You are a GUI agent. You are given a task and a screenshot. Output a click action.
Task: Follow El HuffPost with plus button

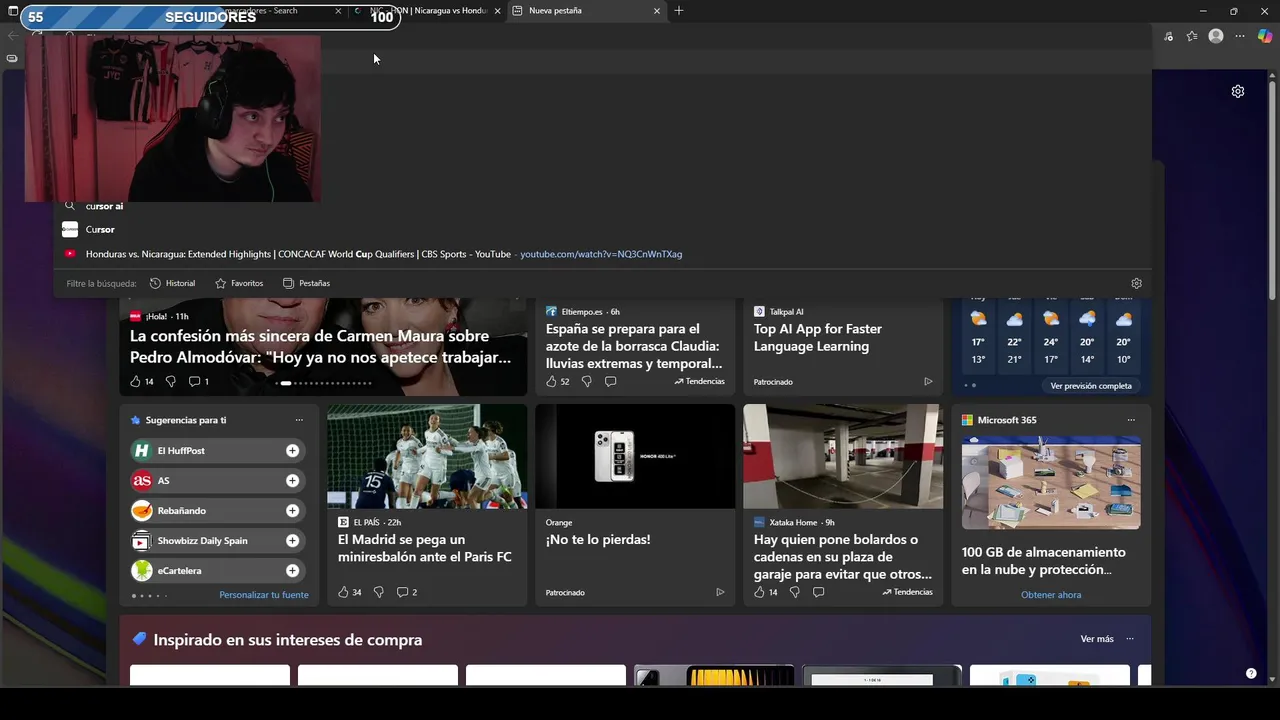tap(292, 451)
